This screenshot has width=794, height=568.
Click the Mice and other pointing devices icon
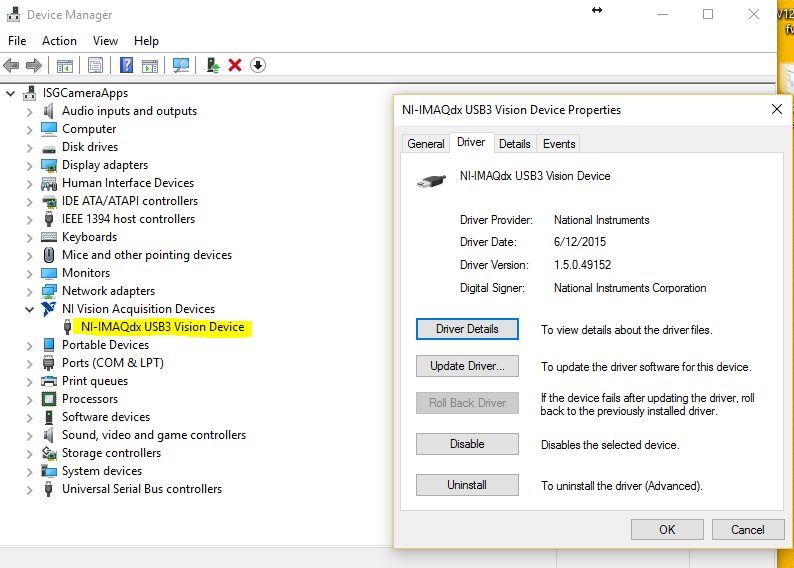click(x=49, y=255)
